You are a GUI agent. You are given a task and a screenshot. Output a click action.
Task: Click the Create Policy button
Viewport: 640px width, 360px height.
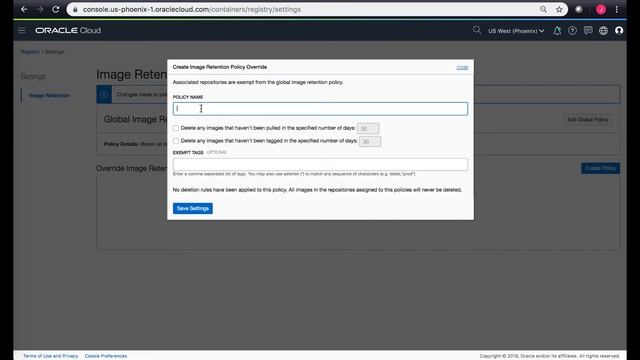tap(600, 168)
